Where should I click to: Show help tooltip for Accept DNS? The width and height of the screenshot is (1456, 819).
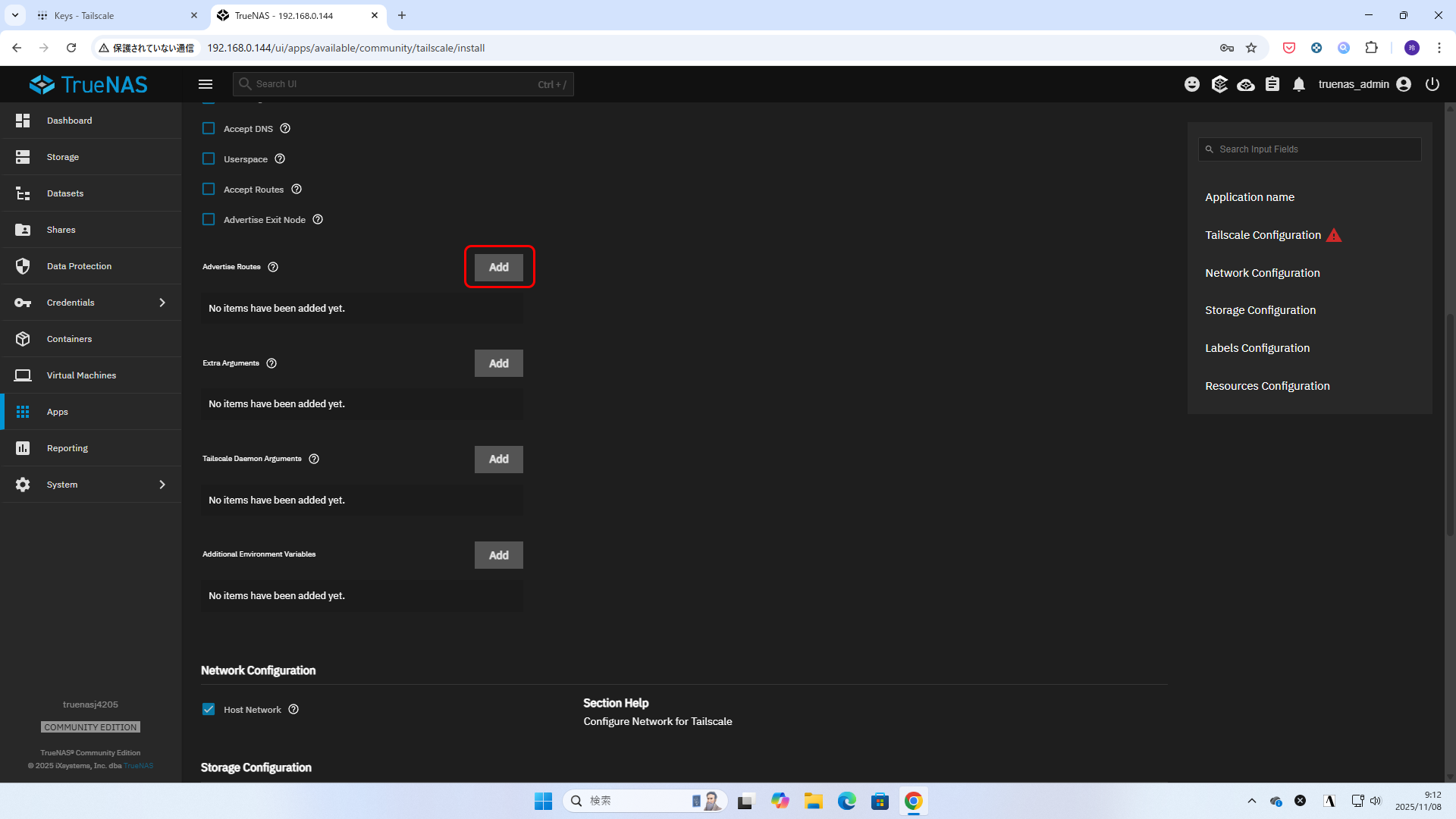pos(285,128)
